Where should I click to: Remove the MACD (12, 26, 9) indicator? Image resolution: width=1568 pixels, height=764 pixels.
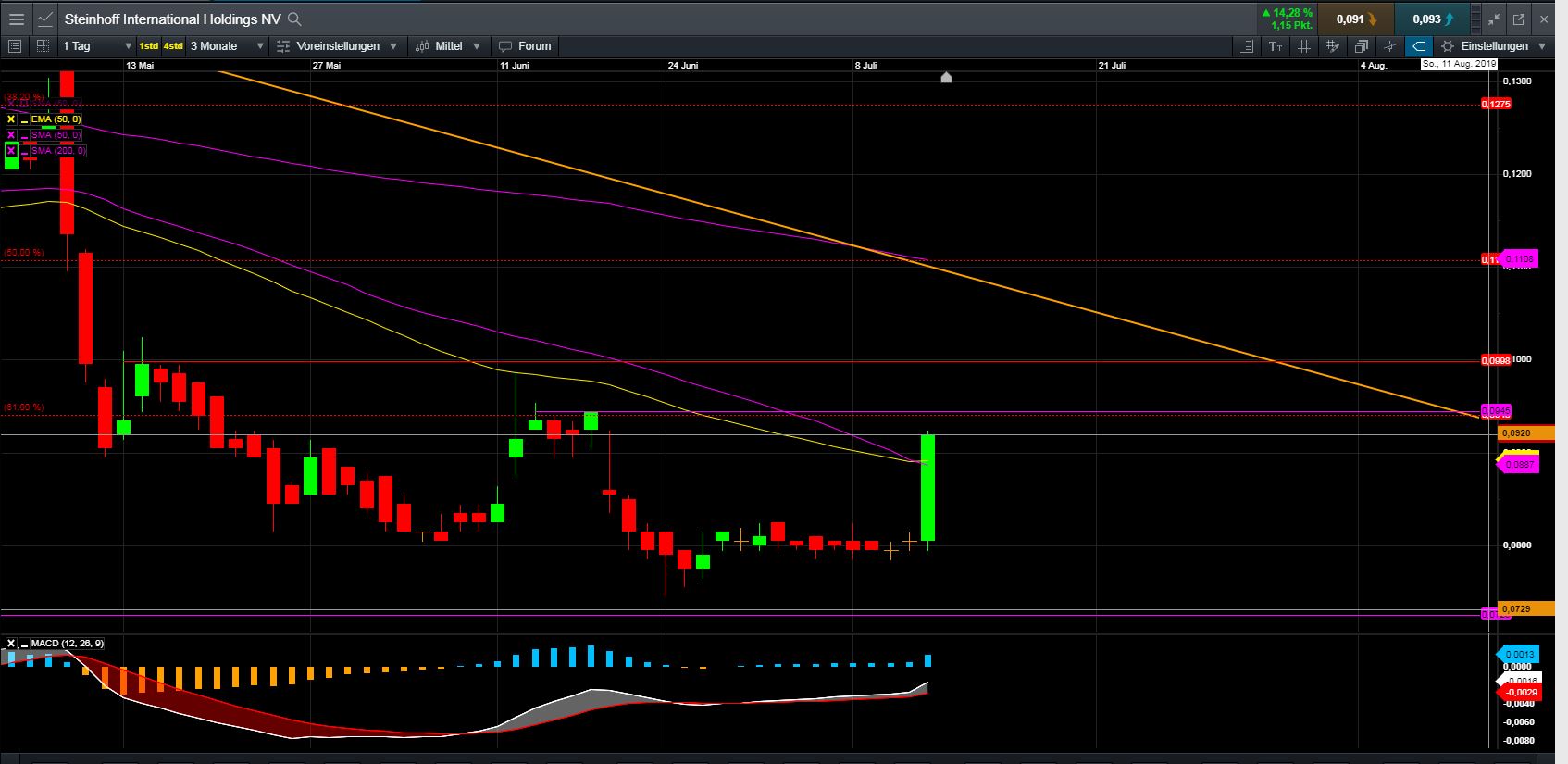click(11, 643)
